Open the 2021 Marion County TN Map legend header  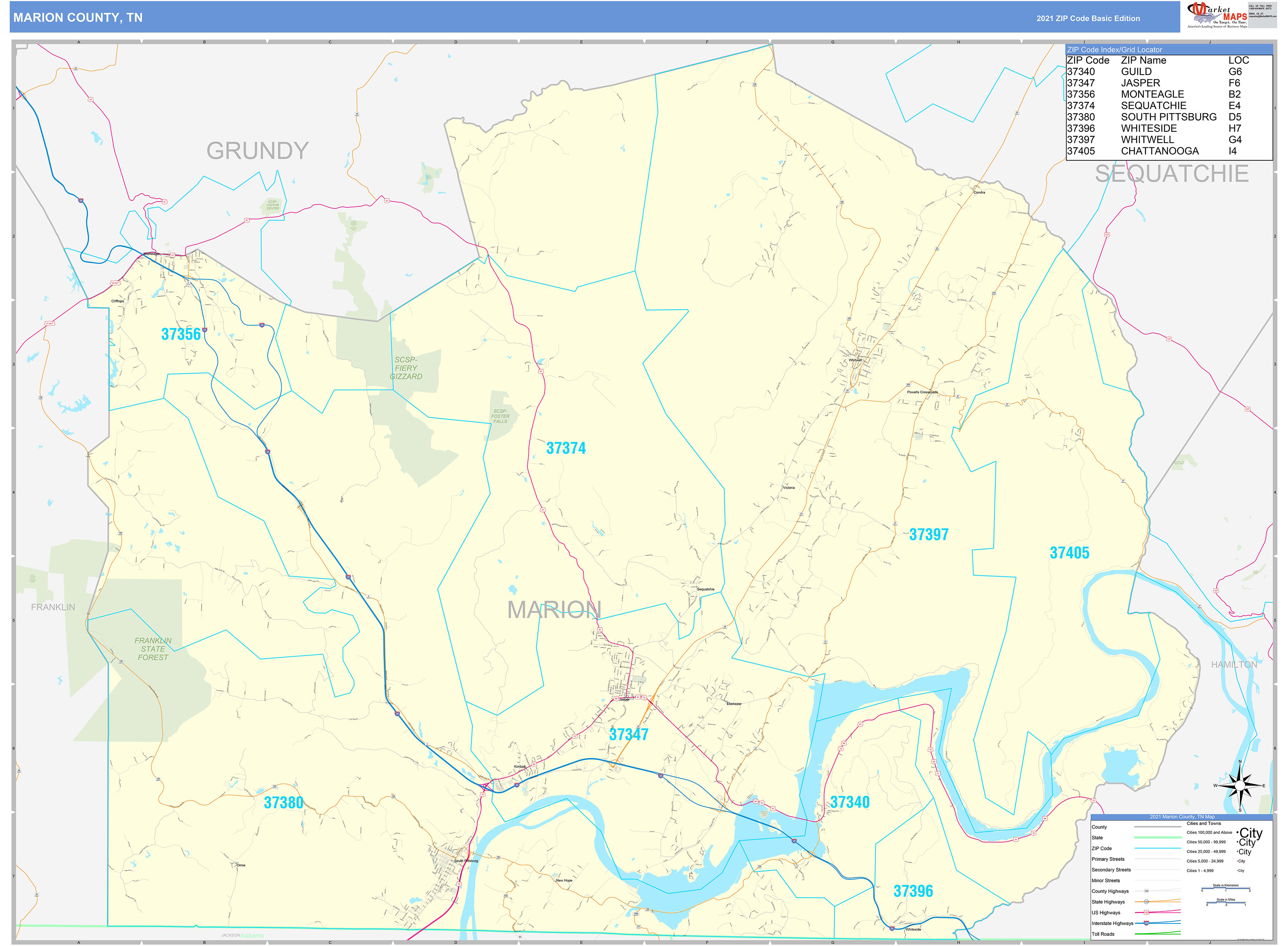tap(1182, 817)
